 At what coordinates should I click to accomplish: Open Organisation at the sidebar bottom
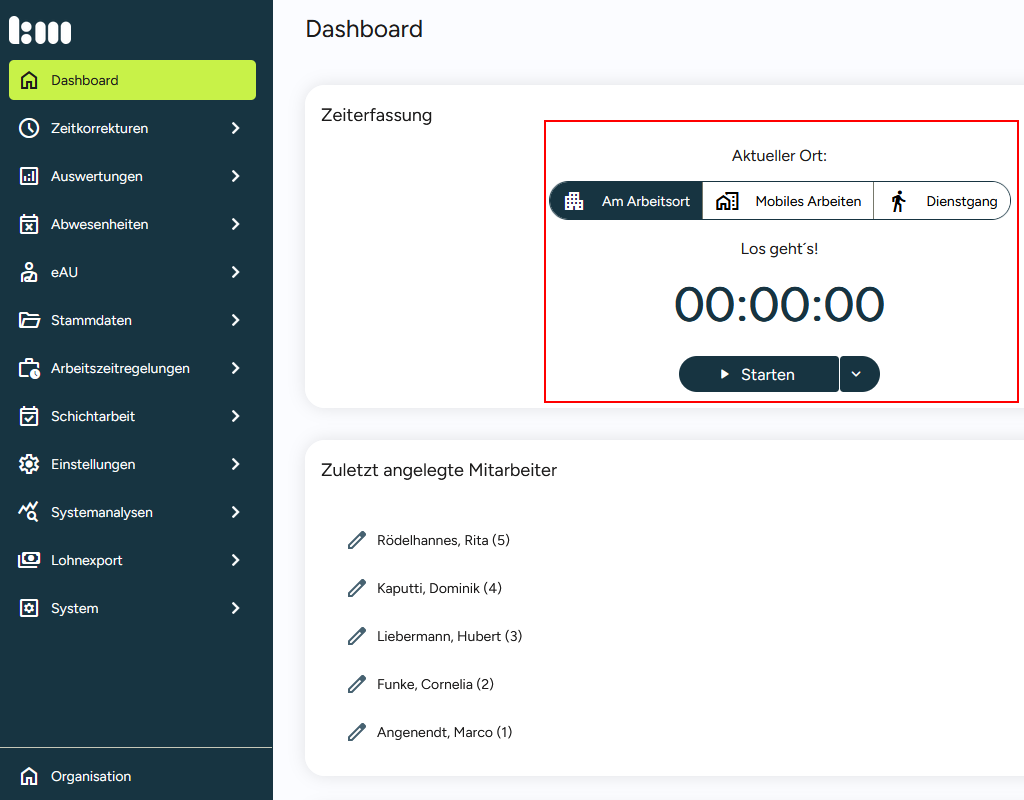[90, 776]
